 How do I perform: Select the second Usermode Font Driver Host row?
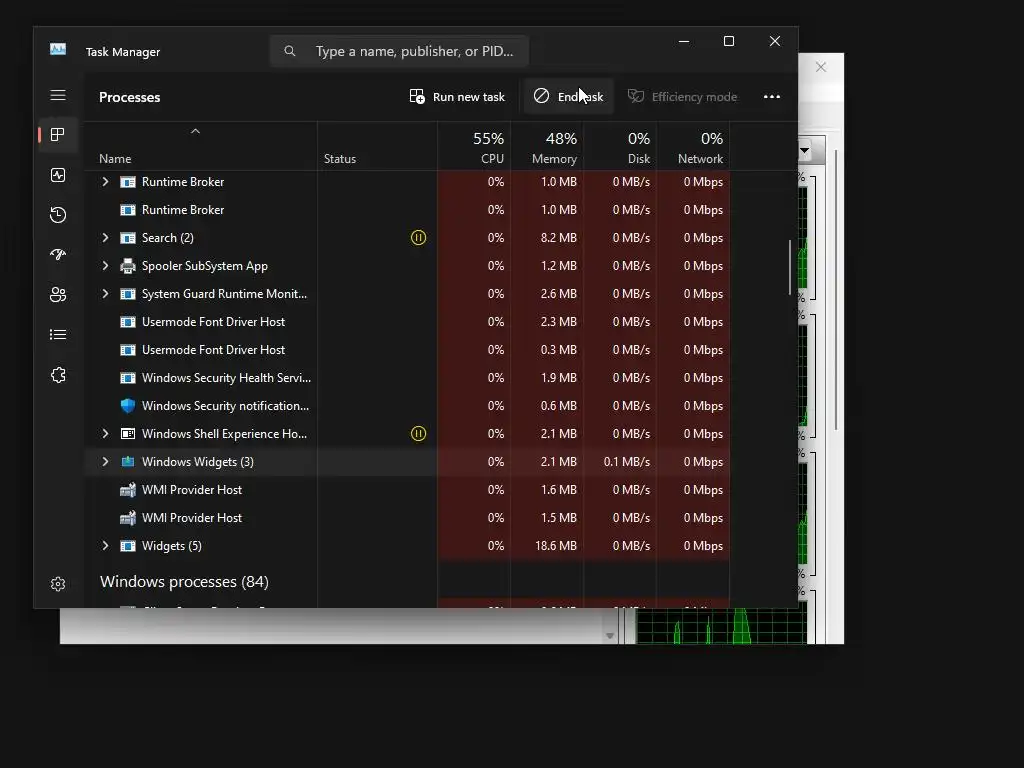coord(408,350)
